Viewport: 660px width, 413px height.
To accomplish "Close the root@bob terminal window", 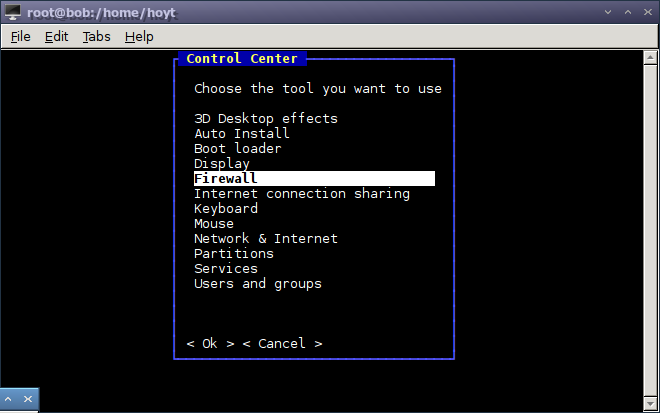I will (647, 12).
